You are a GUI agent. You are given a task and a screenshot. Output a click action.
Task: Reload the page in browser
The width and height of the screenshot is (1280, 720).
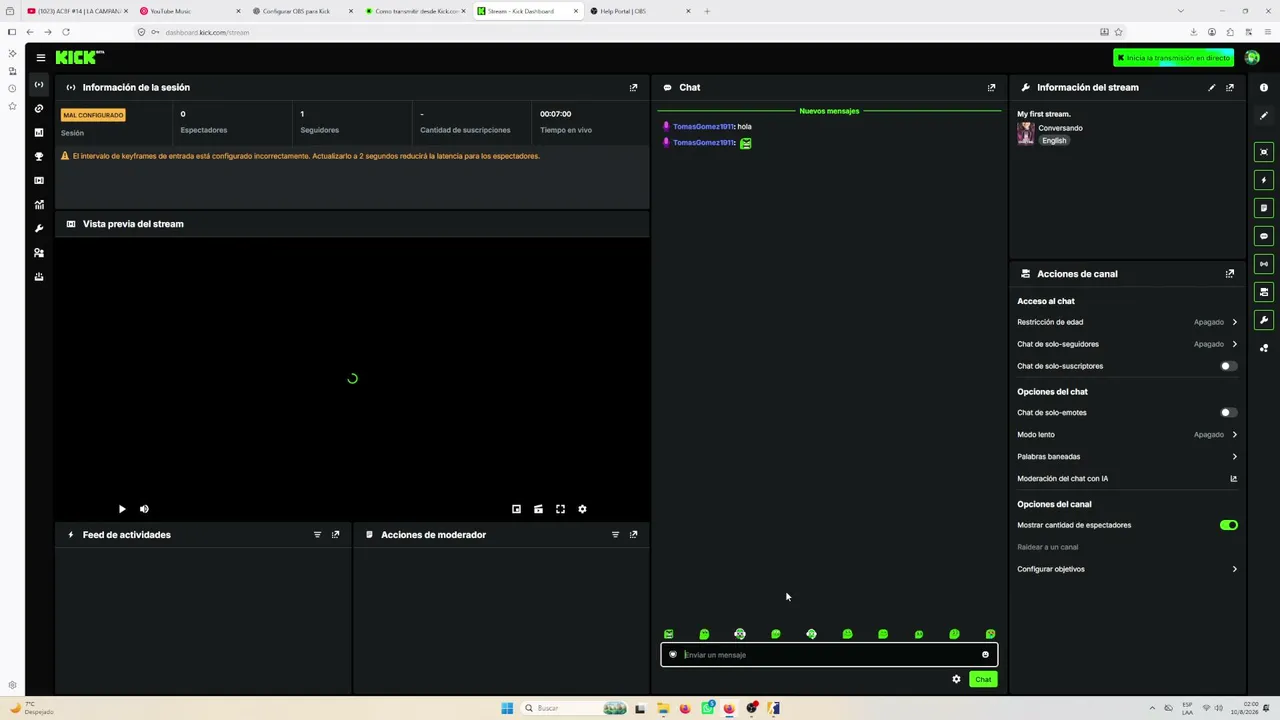(66, 32)
